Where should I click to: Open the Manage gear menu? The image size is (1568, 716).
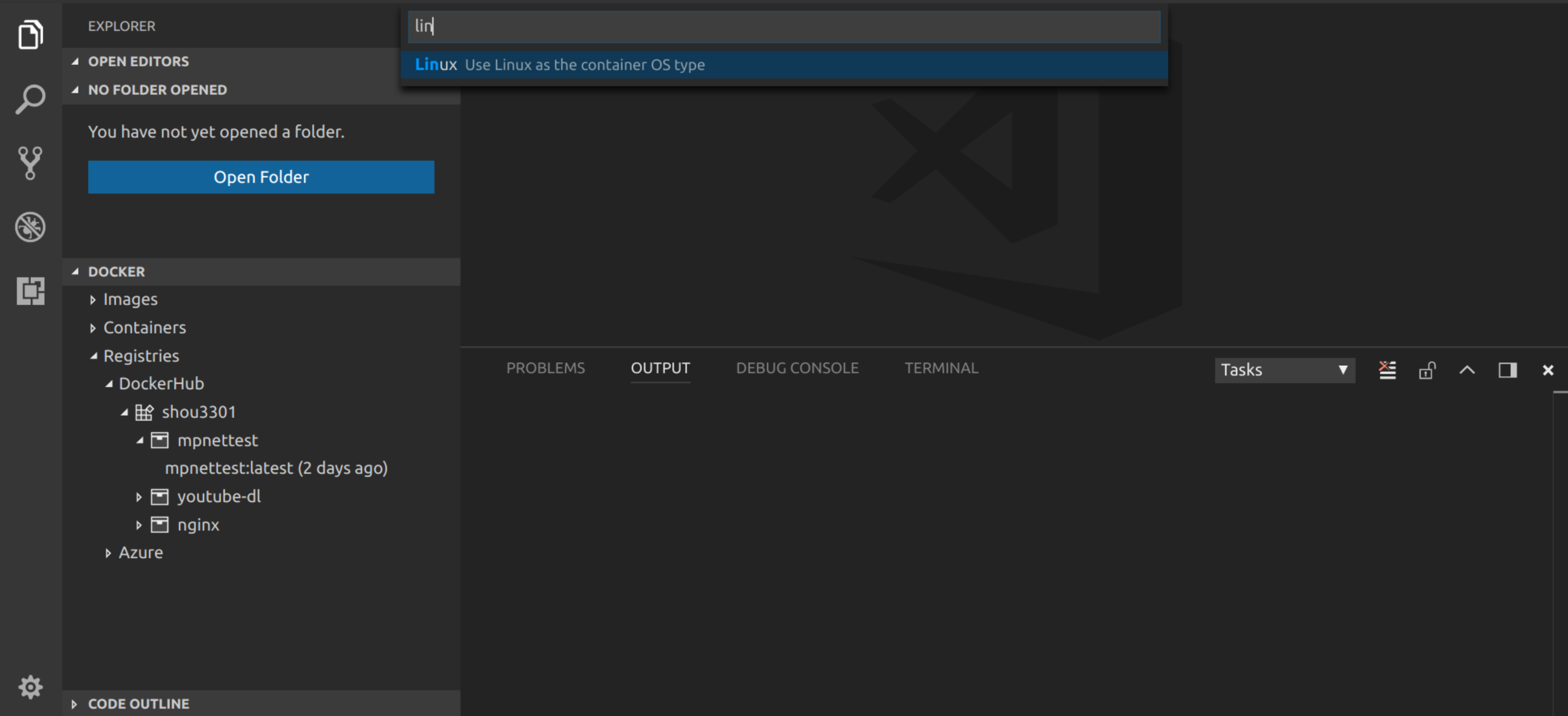pos(30,687)
